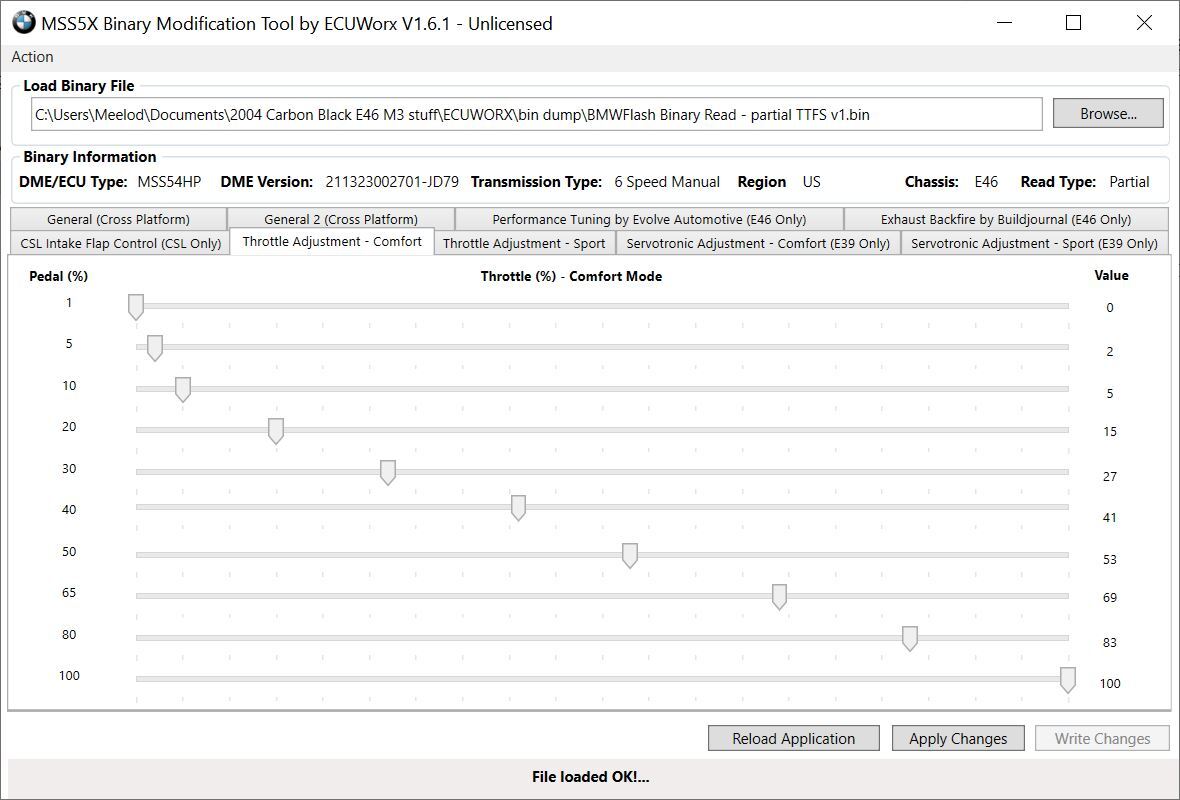
Task: Click the Reload Application button
Action: [x=793, y=739]
